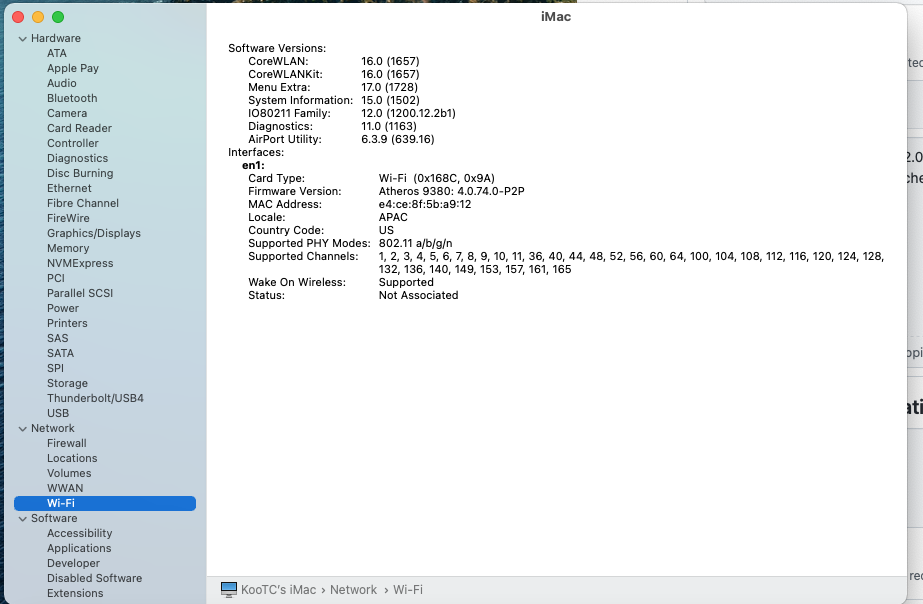Screen dimensions: 923x604
Task: Collapse the Network section chevron
Action: pyautogui.click(x=22, y=429)
